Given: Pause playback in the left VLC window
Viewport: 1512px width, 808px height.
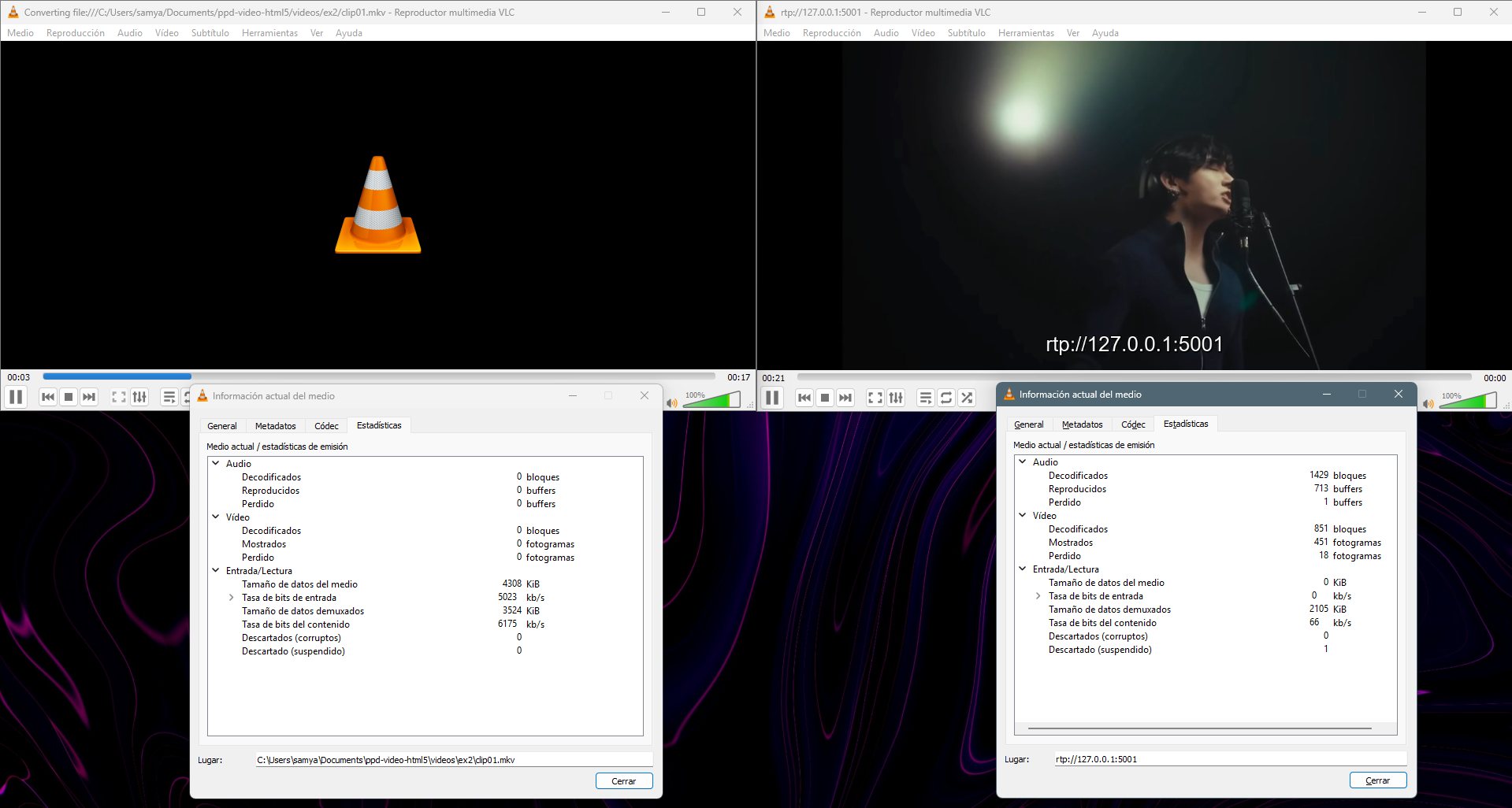Looking at the screenshot, I should [16, 397].
